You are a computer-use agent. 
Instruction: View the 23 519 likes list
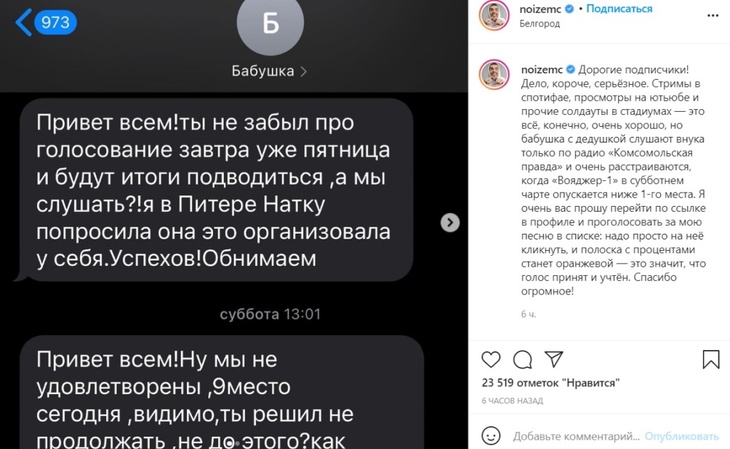tap(551, 383)
